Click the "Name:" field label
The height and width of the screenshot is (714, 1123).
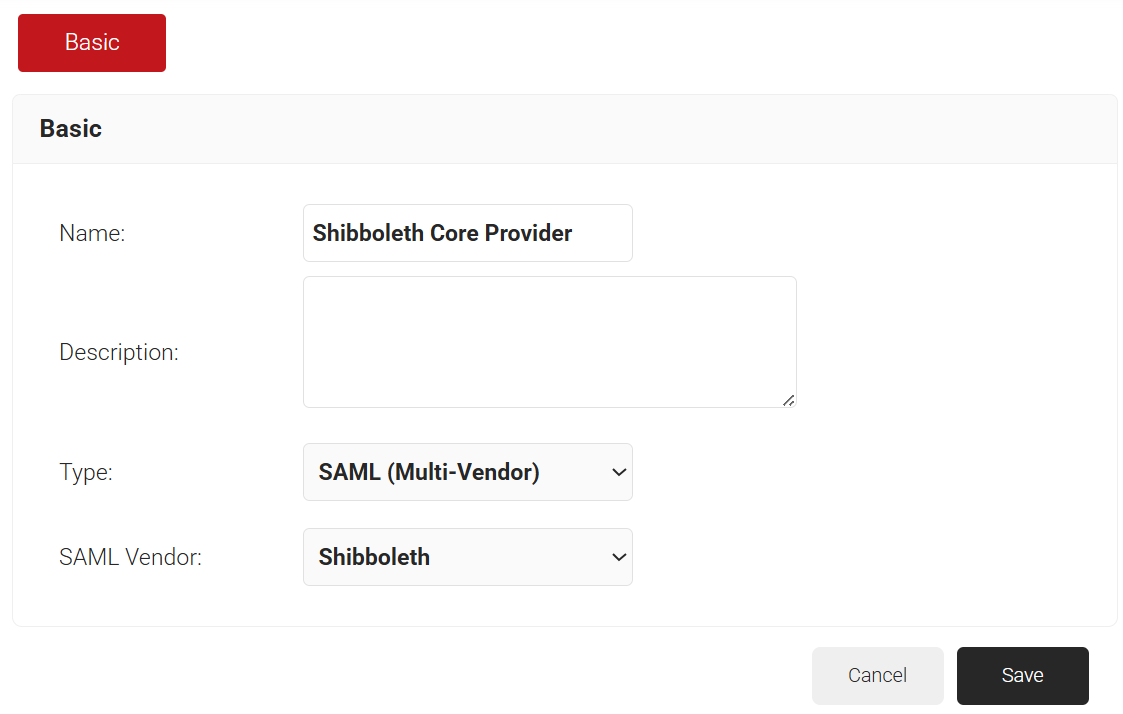tap(92, 234)
